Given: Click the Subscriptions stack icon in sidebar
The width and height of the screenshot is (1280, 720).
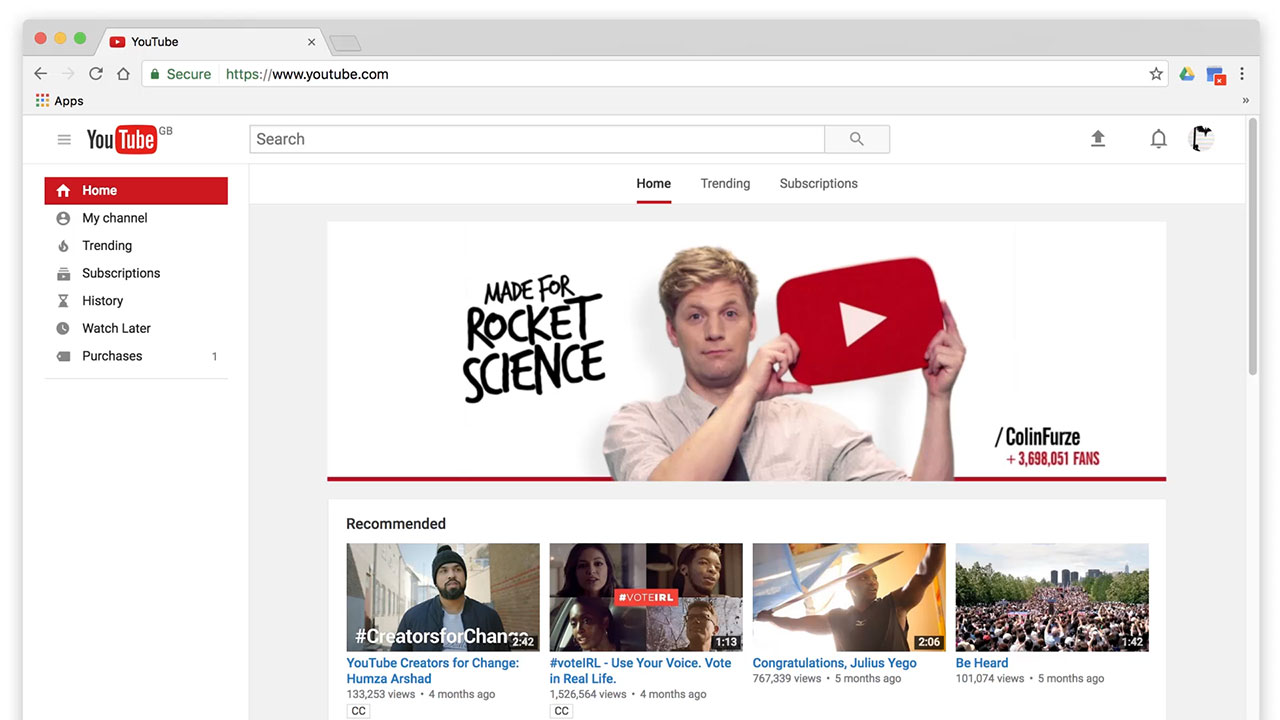Looking at the screenshot, I should pyautogui.click(x=63, y=273).
